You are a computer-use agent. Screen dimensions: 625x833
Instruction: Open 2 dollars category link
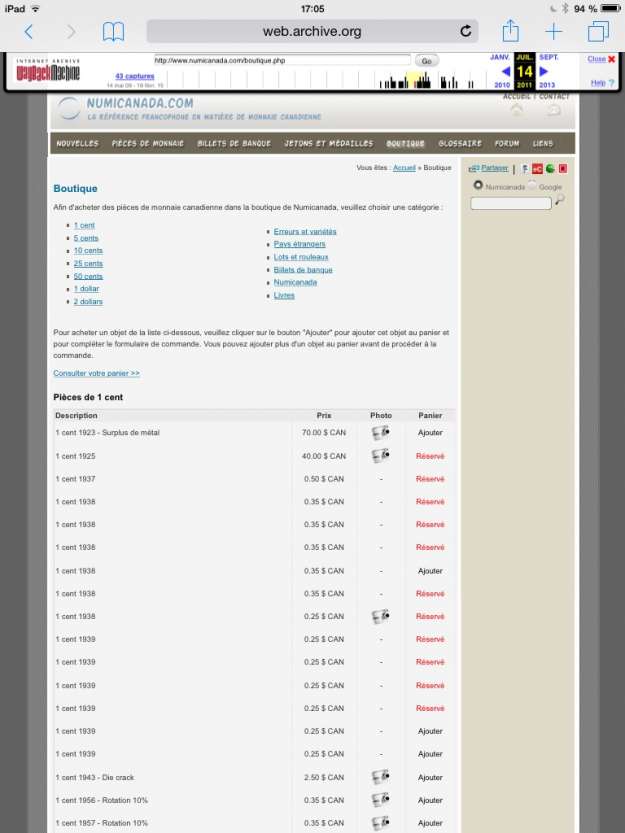(x=88, y=302)
